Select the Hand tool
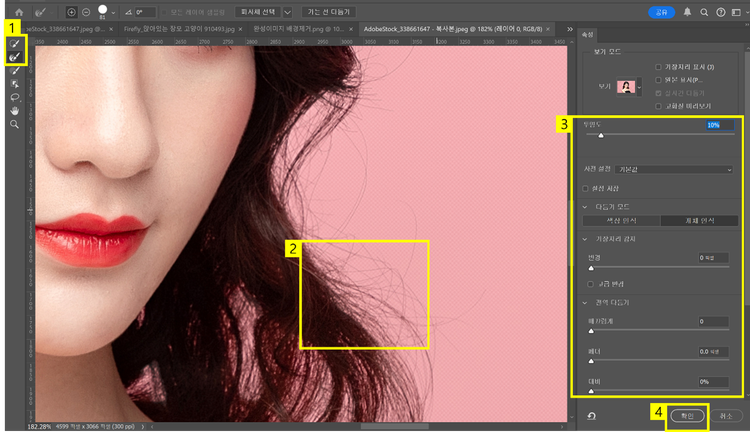 tap(15, 110)
